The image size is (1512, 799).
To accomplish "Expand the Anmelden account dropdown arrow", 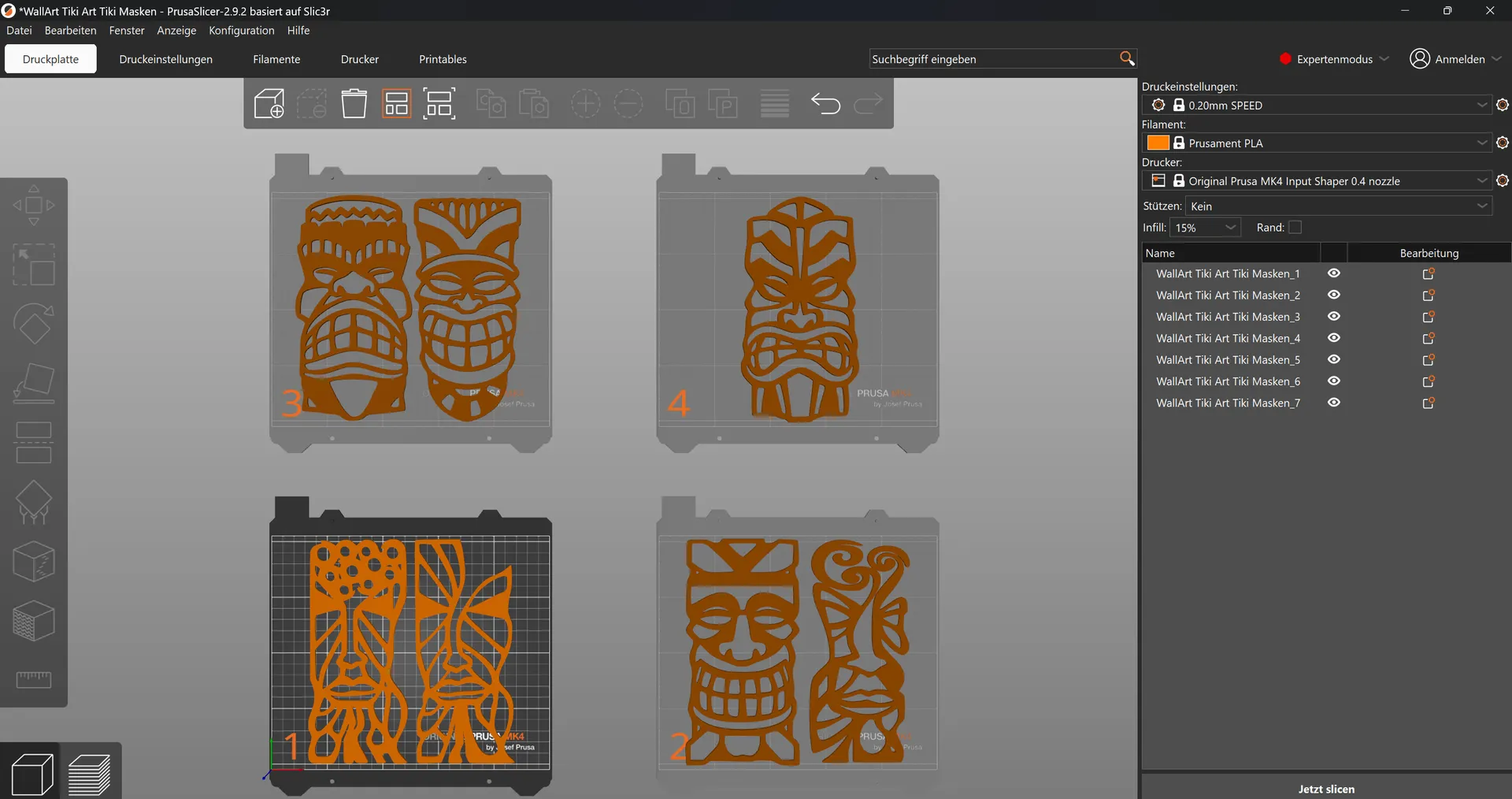I will pyautogui.click(x=1497, y=59).
